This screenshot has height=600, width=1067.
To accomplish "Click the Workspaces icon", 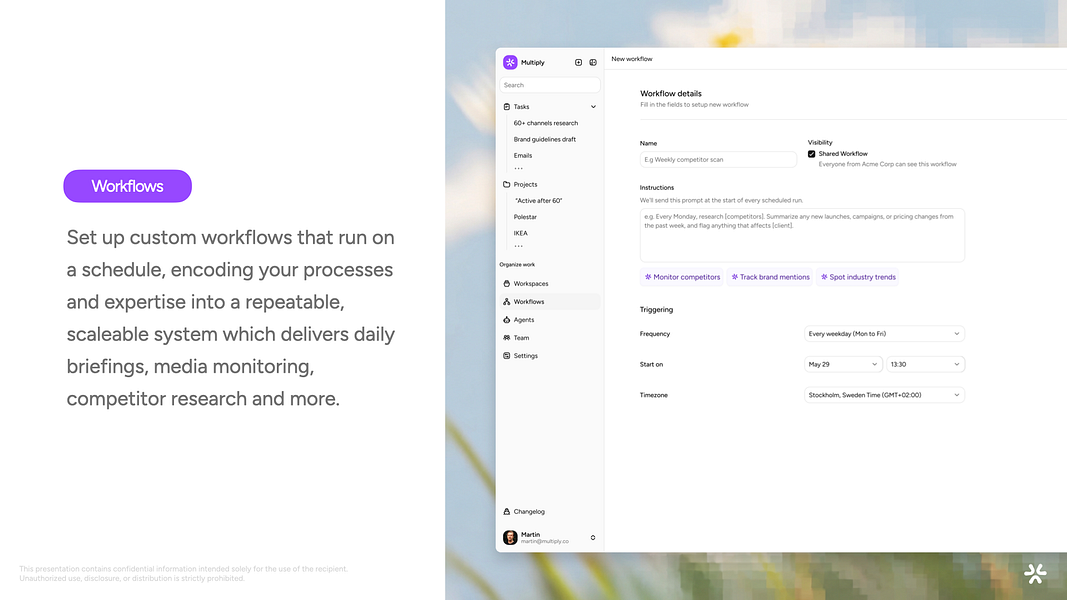I will 506,284.
